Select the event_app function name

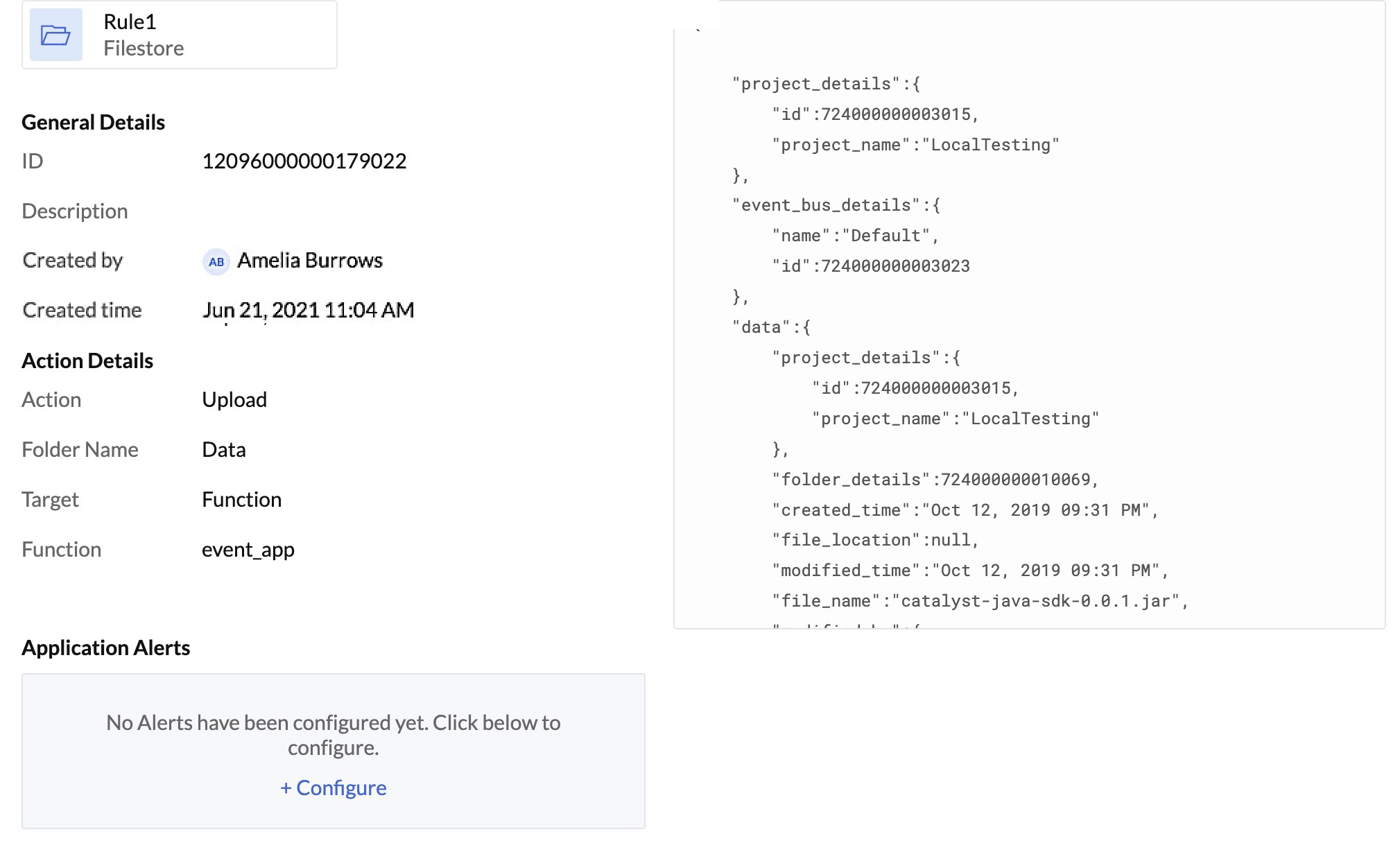248,549
